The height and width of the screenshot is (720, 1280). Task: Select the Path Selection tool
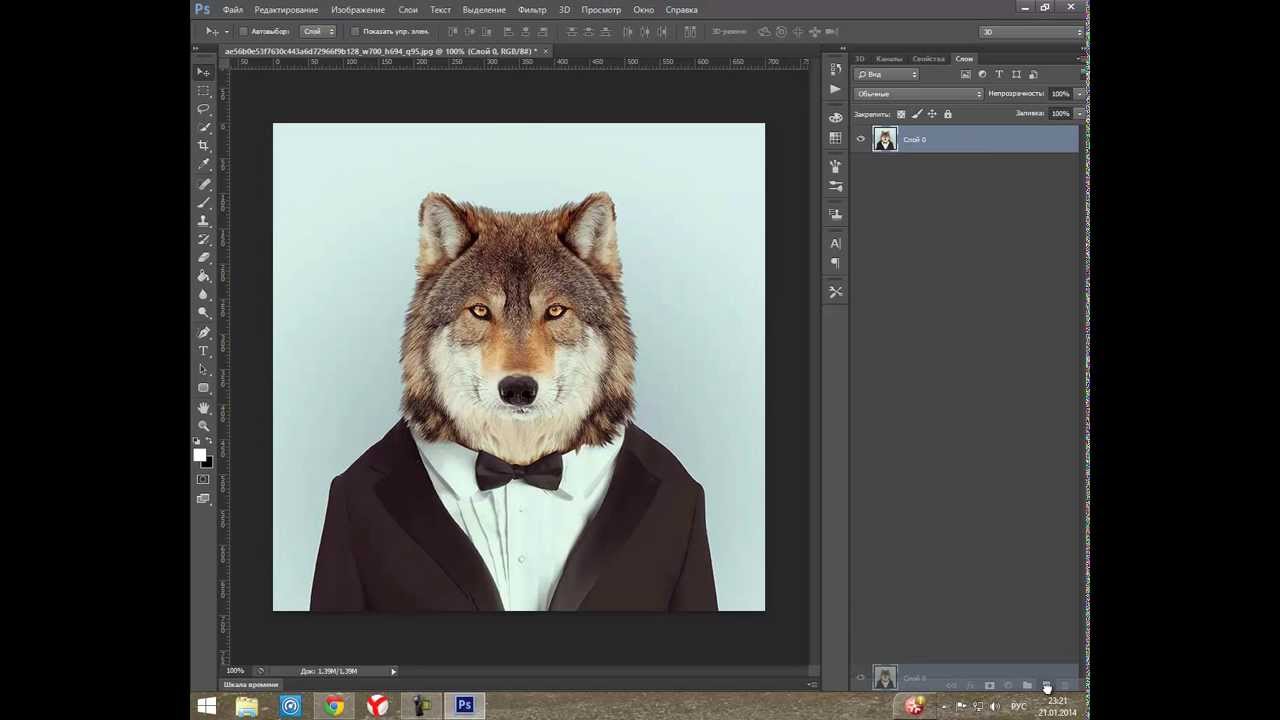[203, 369]
